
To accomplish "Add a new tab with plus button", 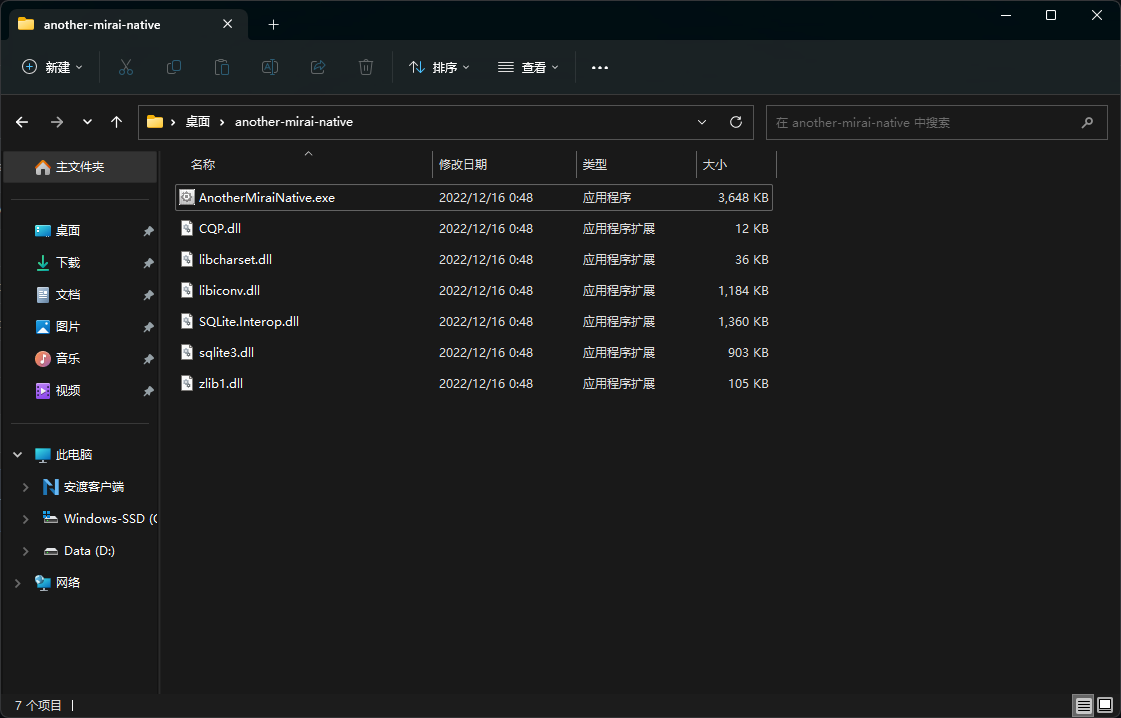I will click(273, 24).
